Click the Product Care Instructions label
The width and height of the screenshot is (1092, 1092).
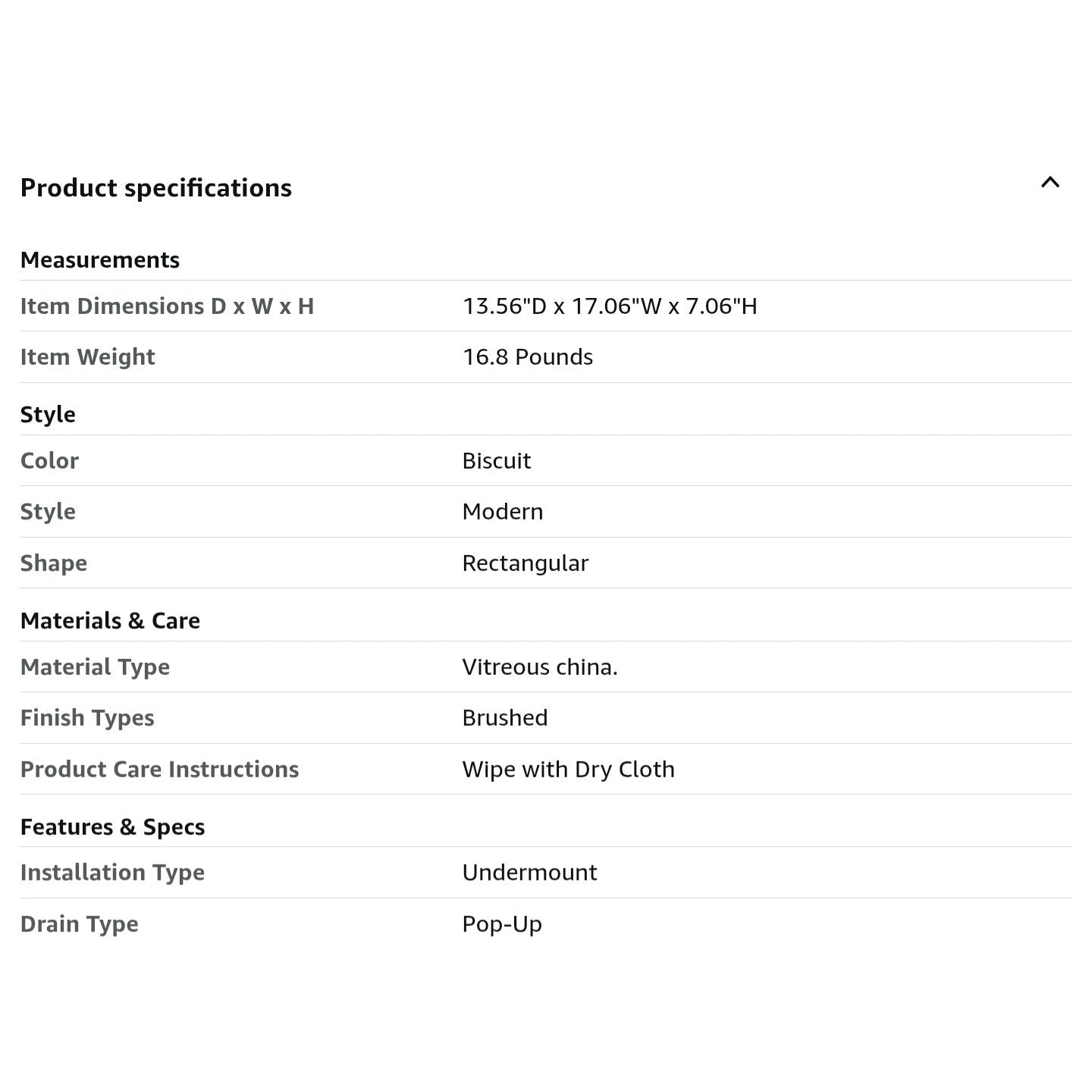coord(159,770)
